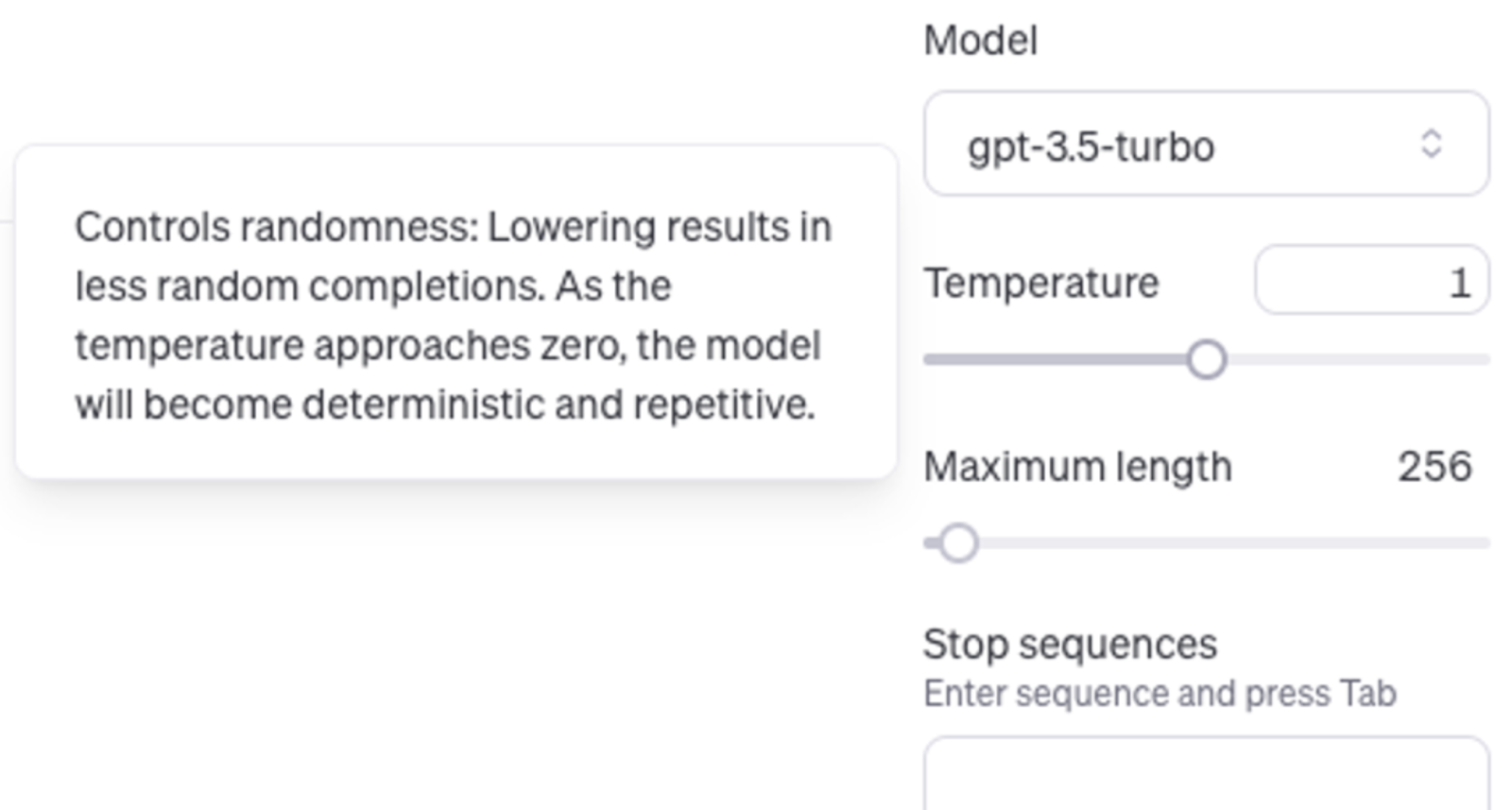
Task: Click the Temperature value field showing 1
Action: point(1370,281)
